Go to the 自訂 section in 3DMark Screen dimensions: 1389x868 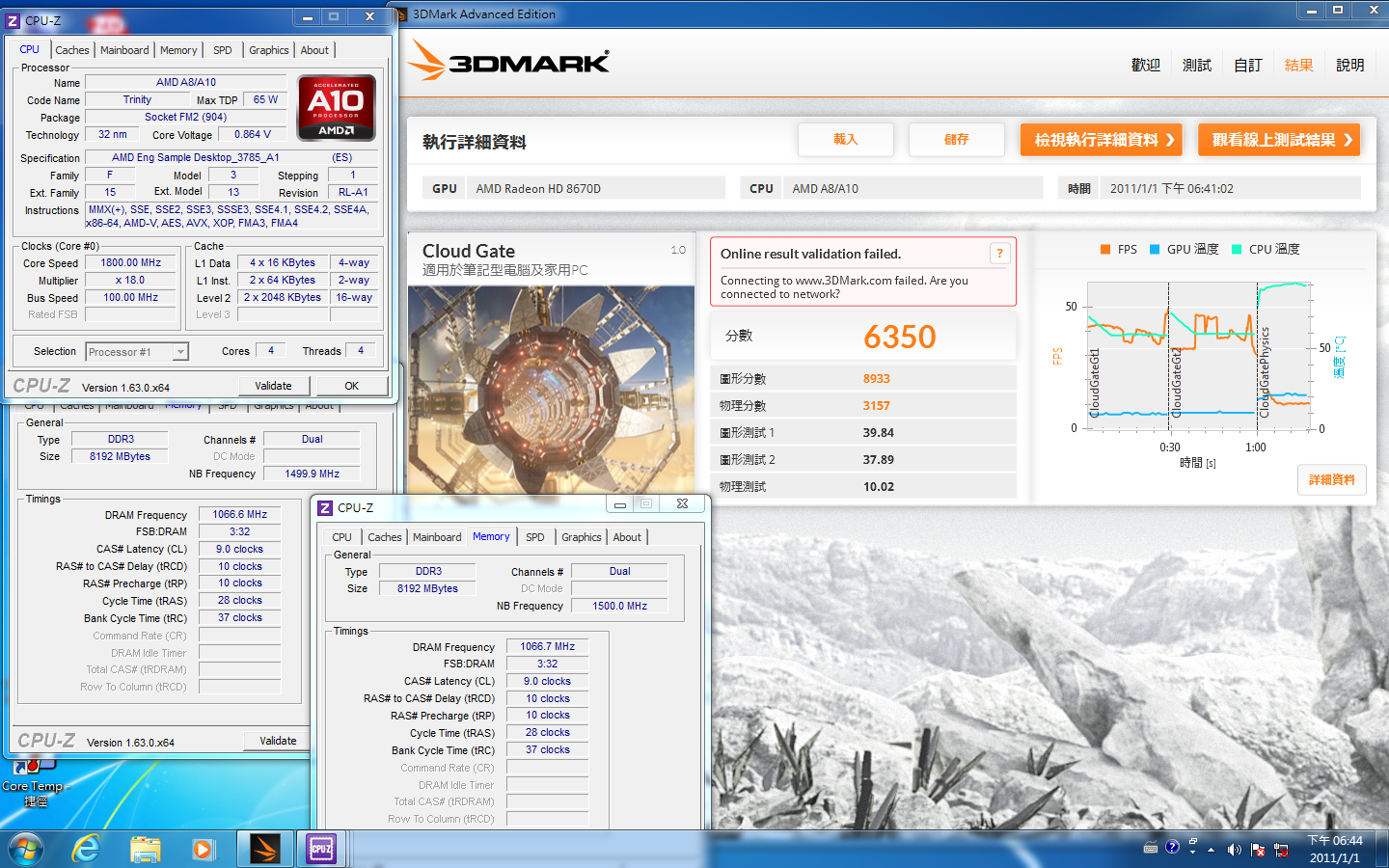[x=1248, y=66]
